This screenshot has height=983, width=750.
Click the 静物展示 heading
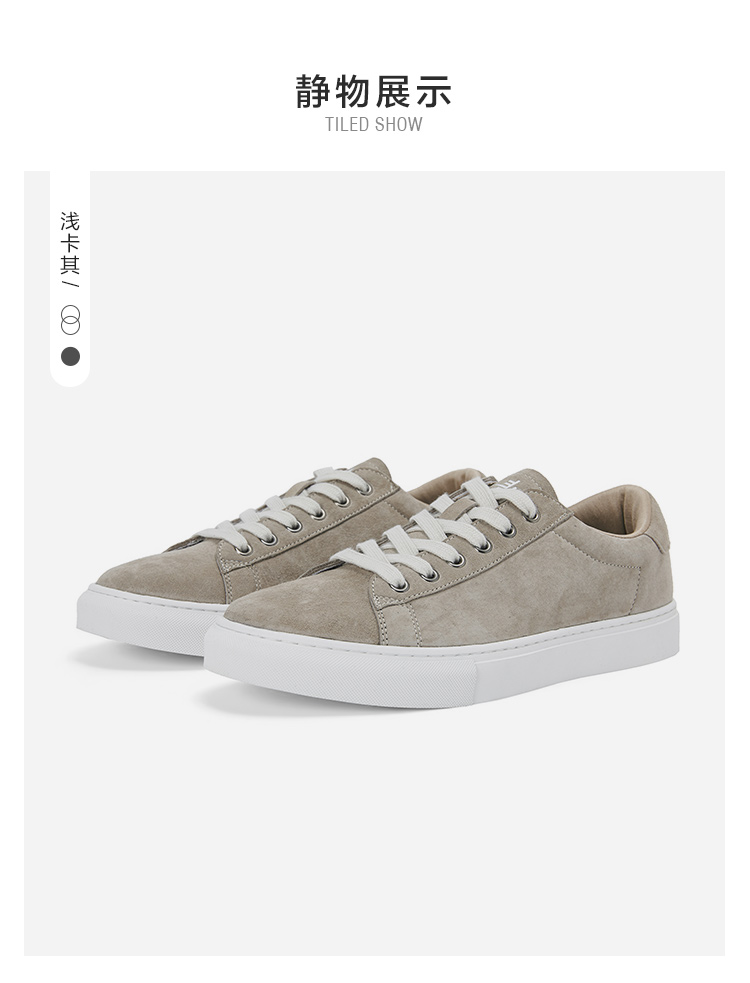tap(374, 92)
